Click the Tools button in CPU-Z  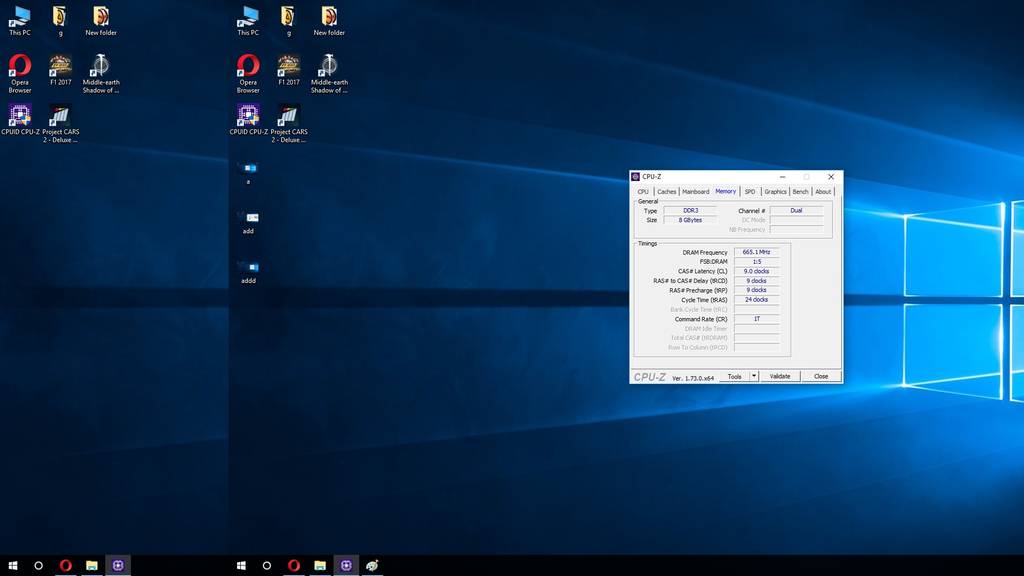coord(734,377)
